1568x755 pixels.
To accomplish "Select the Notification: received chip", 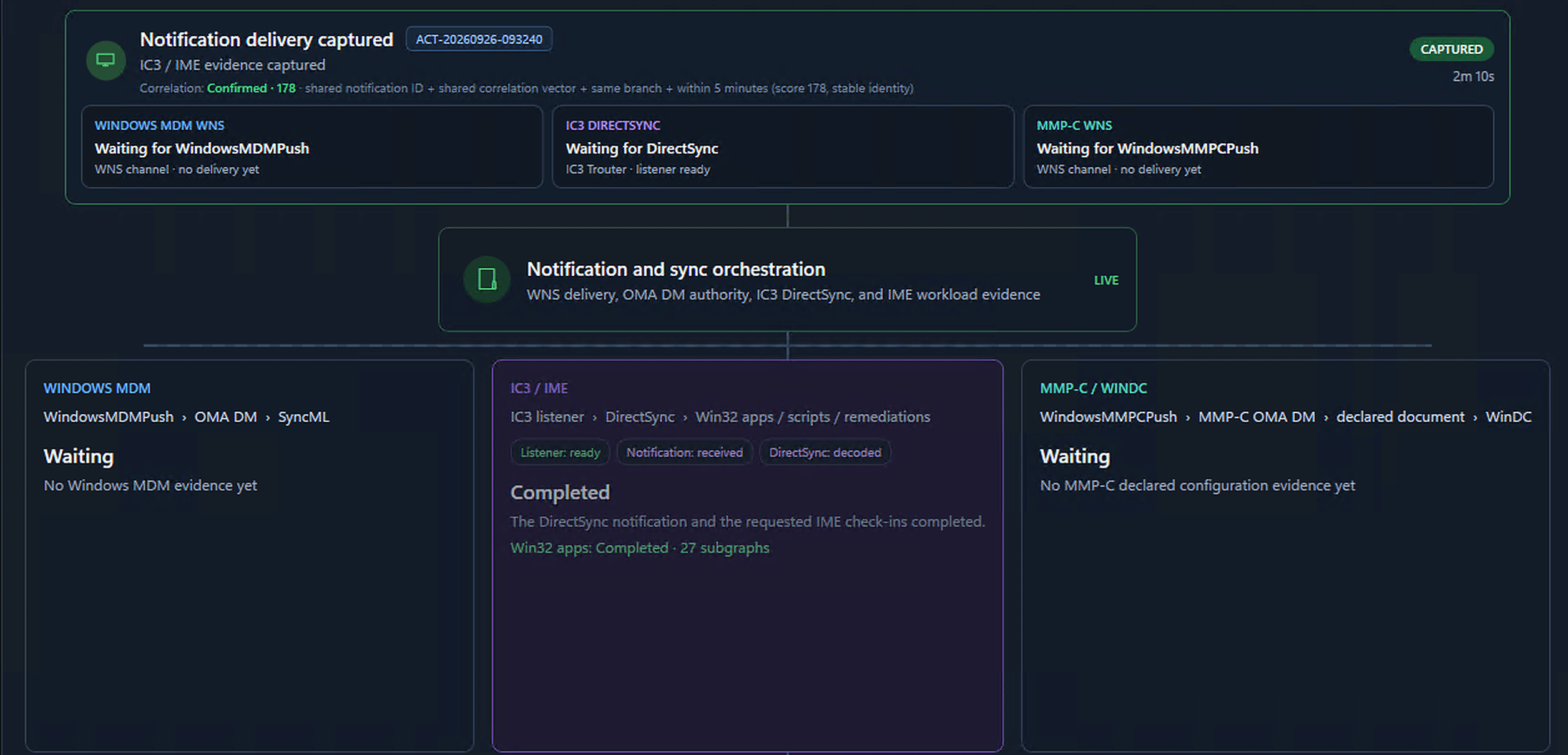I will click(685, 452).
